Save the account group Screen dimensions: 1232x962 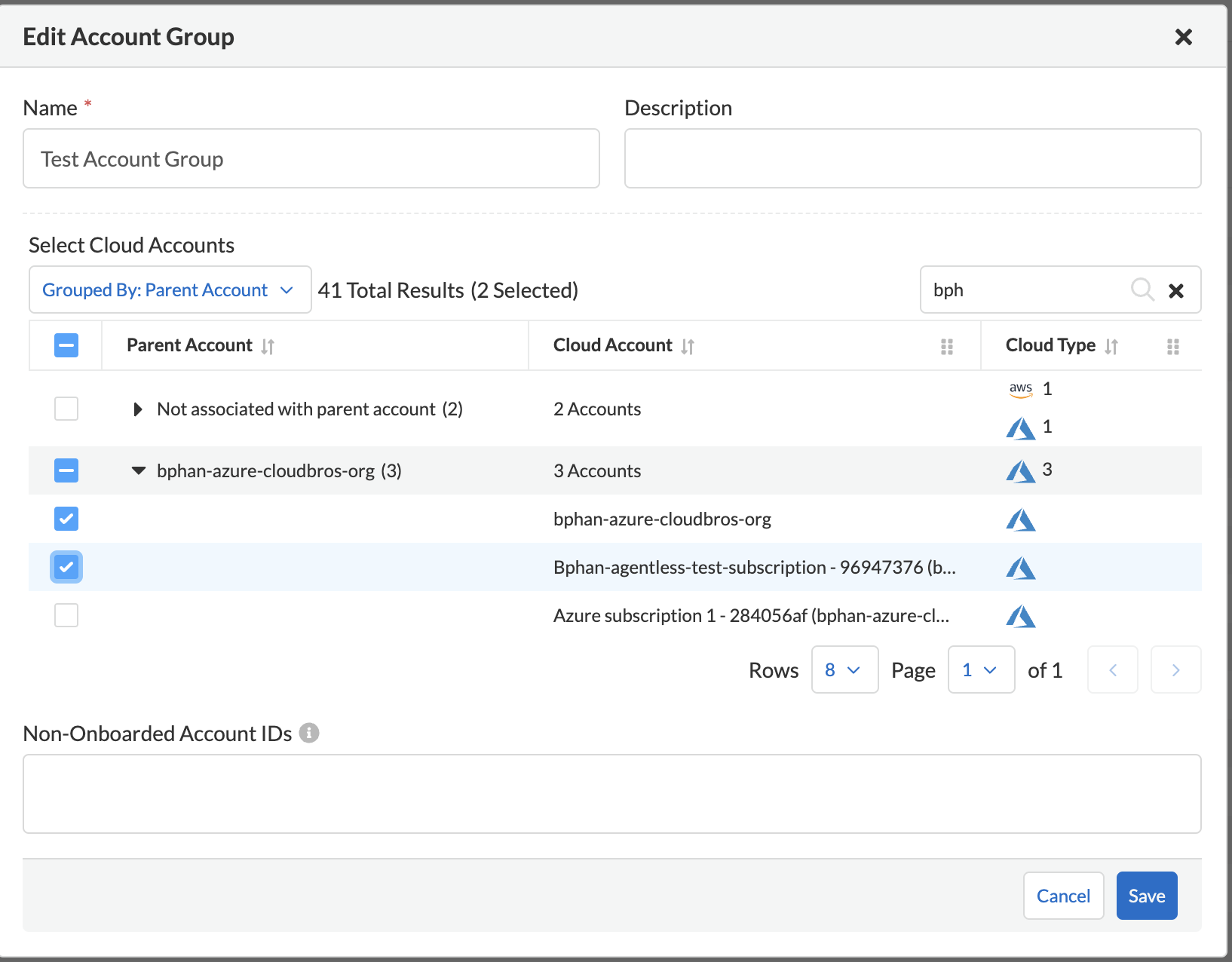(1147, 896)
